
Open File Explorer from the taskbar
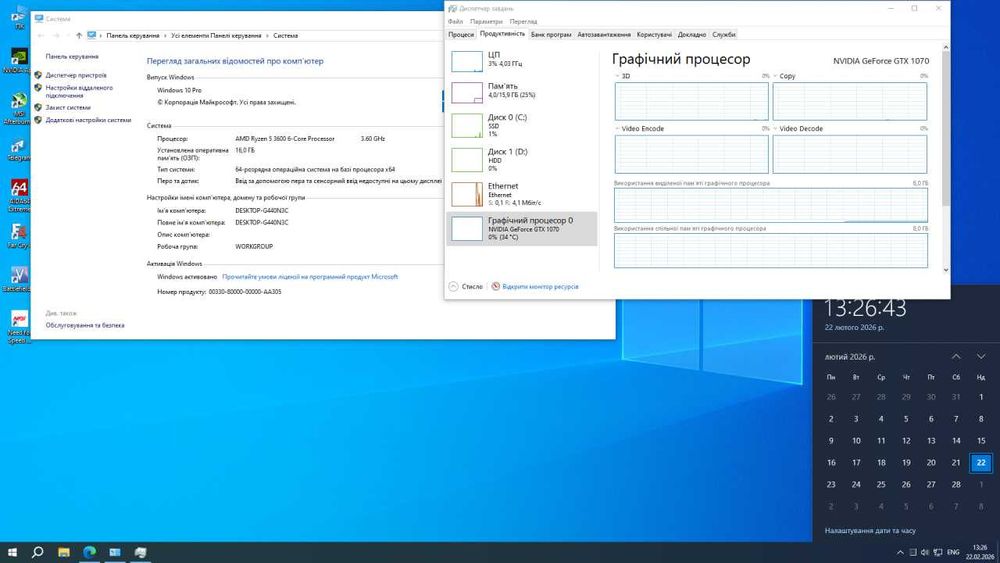point(64,552)
